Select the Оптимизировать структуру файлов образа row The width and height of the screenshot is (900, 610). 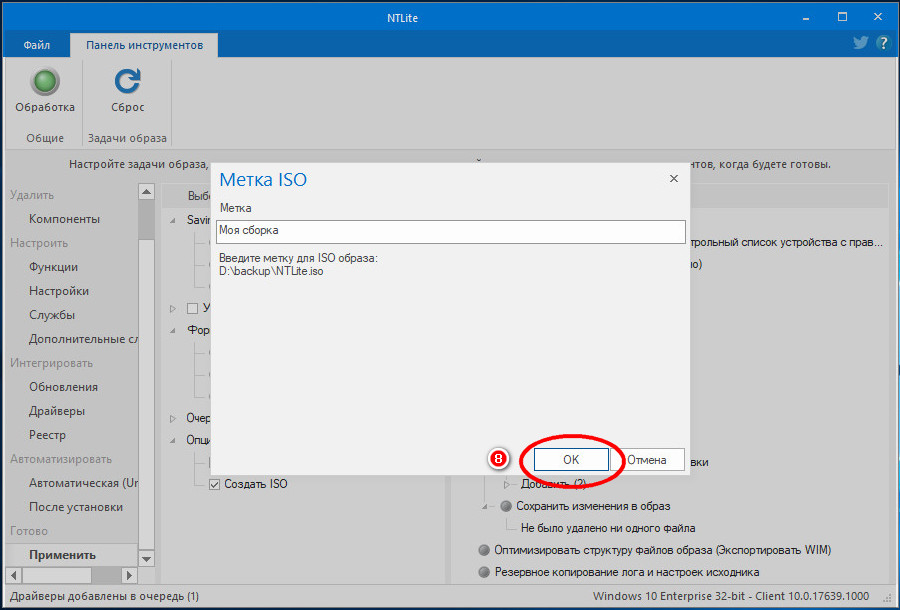[x=662, y=550]
